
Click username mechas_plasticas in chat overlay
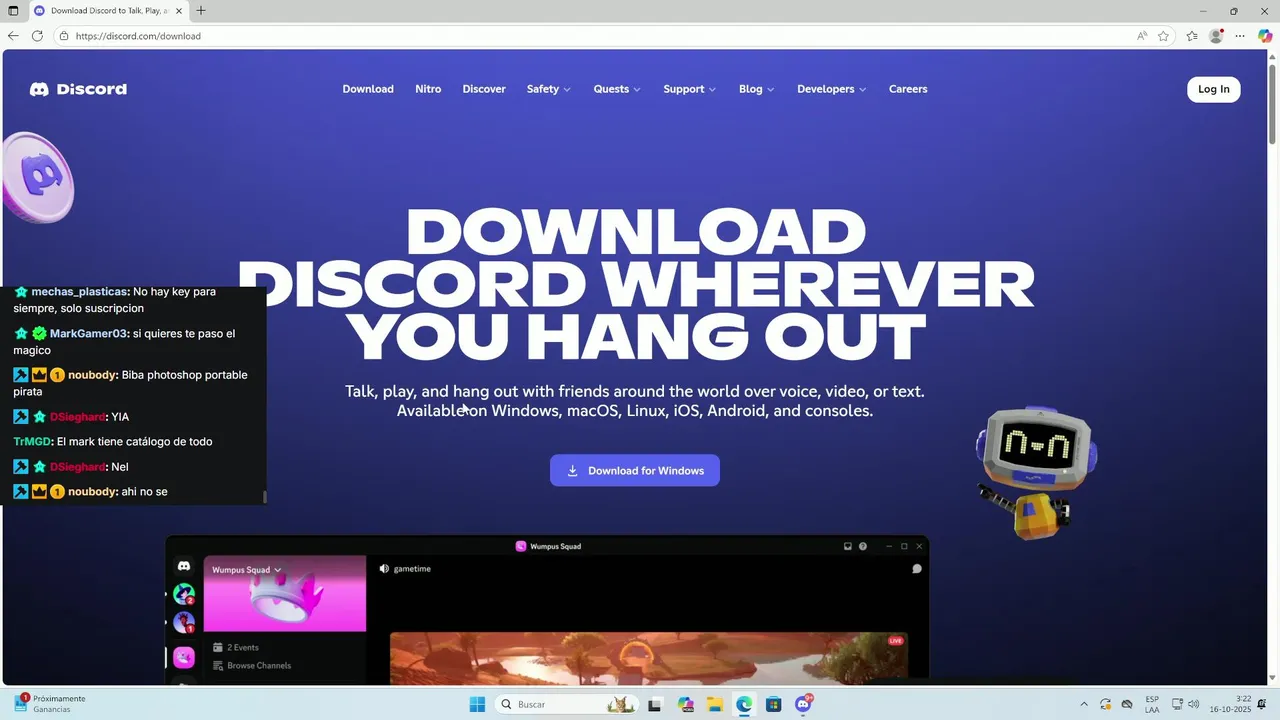(x=80, y=292)
